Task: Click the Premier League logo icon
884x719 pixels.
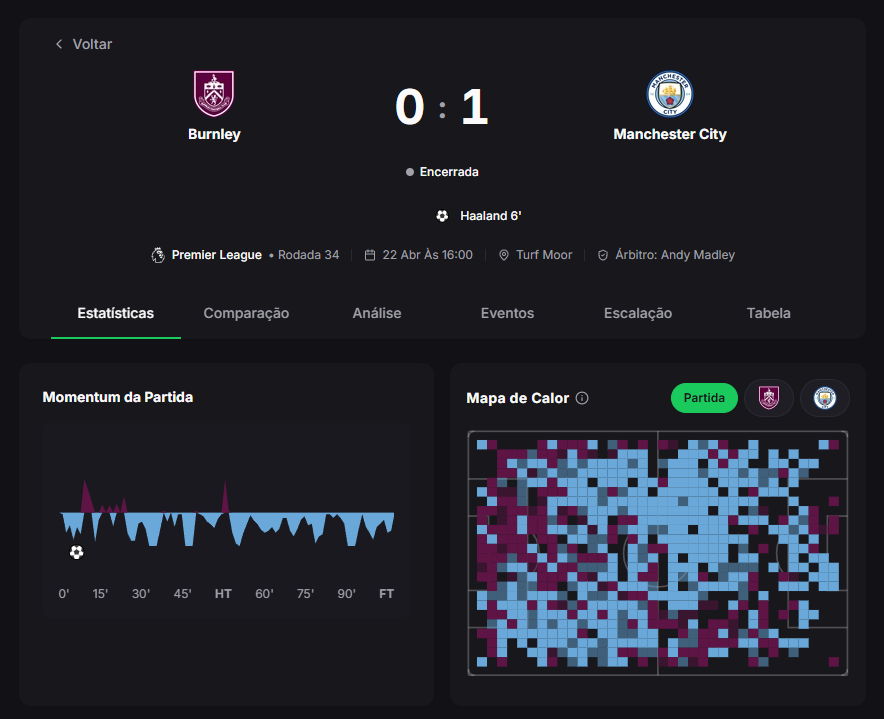Action: coord(158,255)
